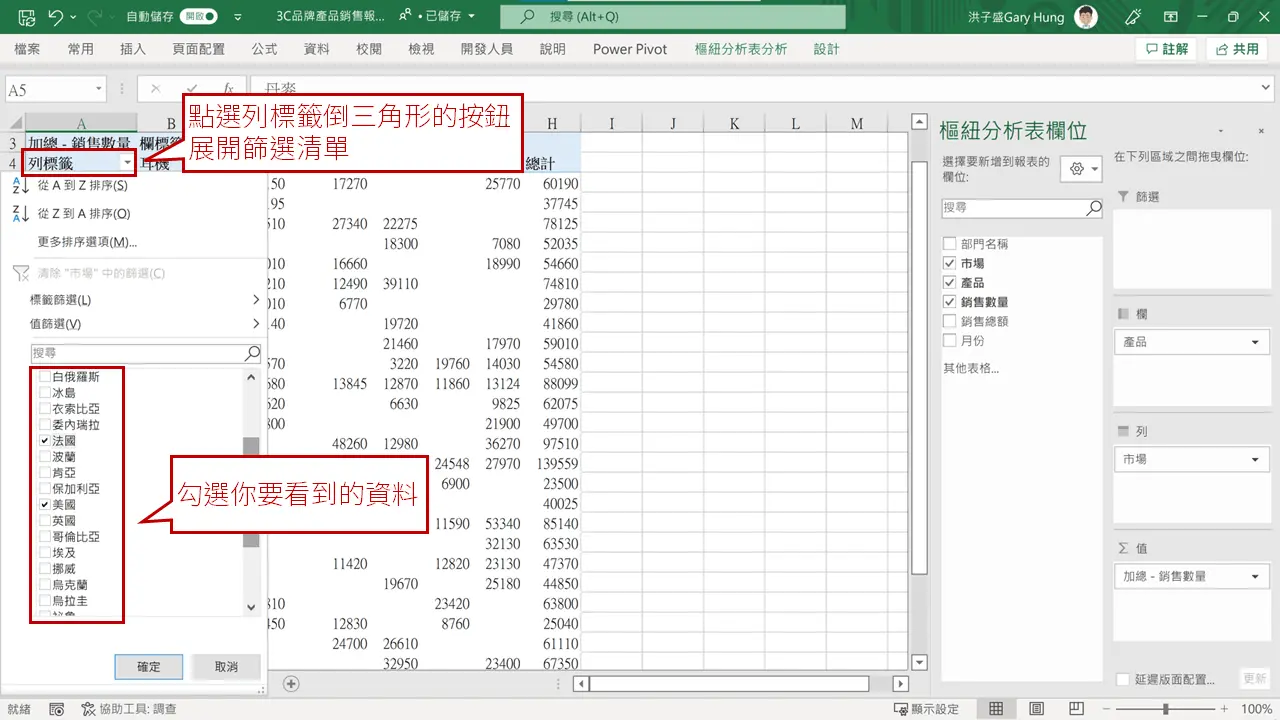Open the Power Pivot tab
This screenshot has height=720, width=1280.
[630, 49]
